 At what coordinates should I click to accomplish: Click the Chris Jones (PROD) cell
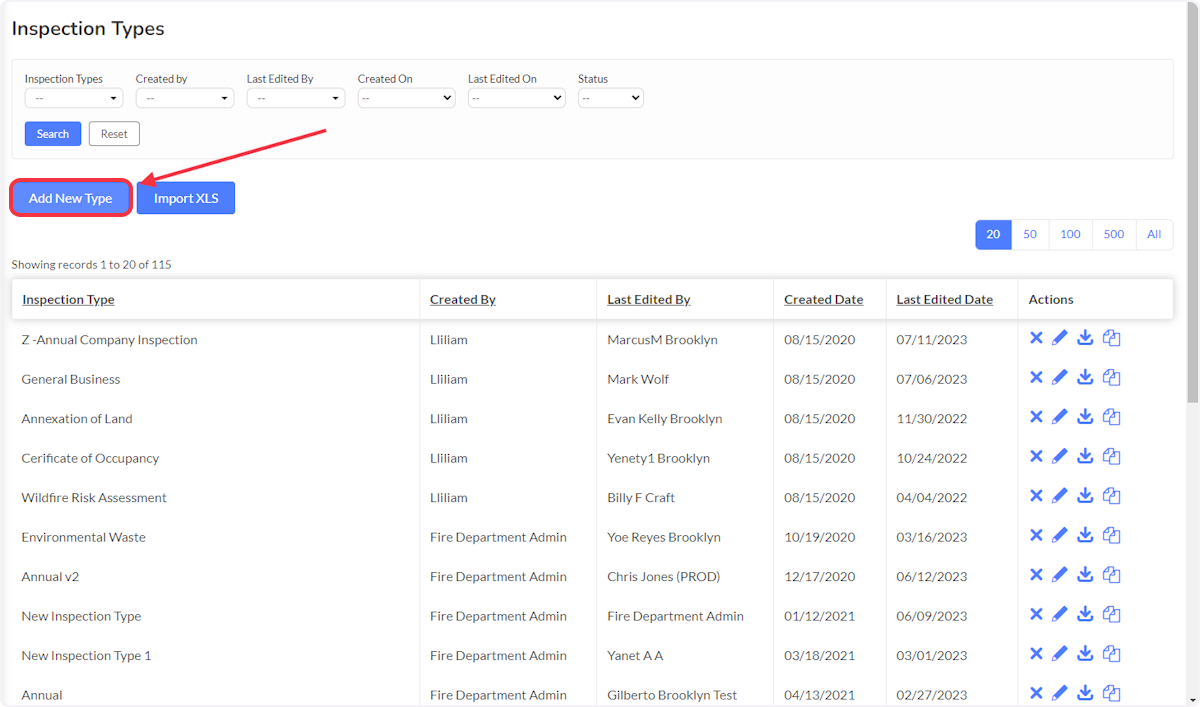(x=664, y=576)
